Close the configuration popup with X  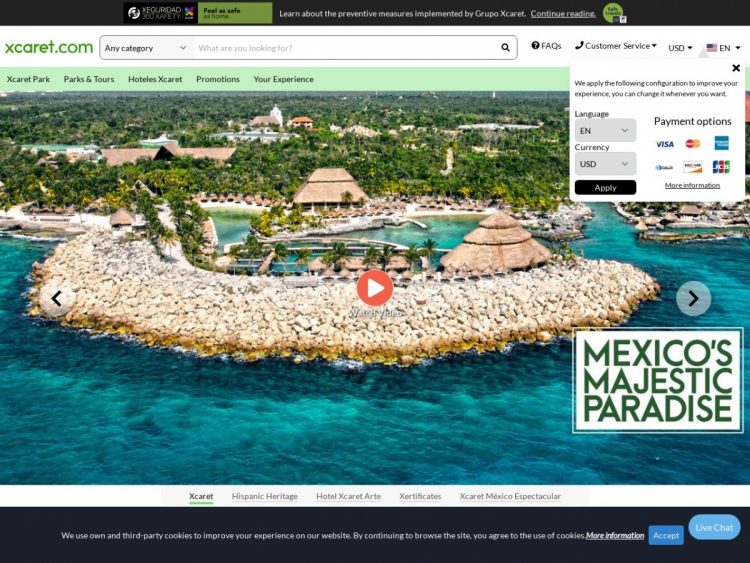(x=736, y=69)
